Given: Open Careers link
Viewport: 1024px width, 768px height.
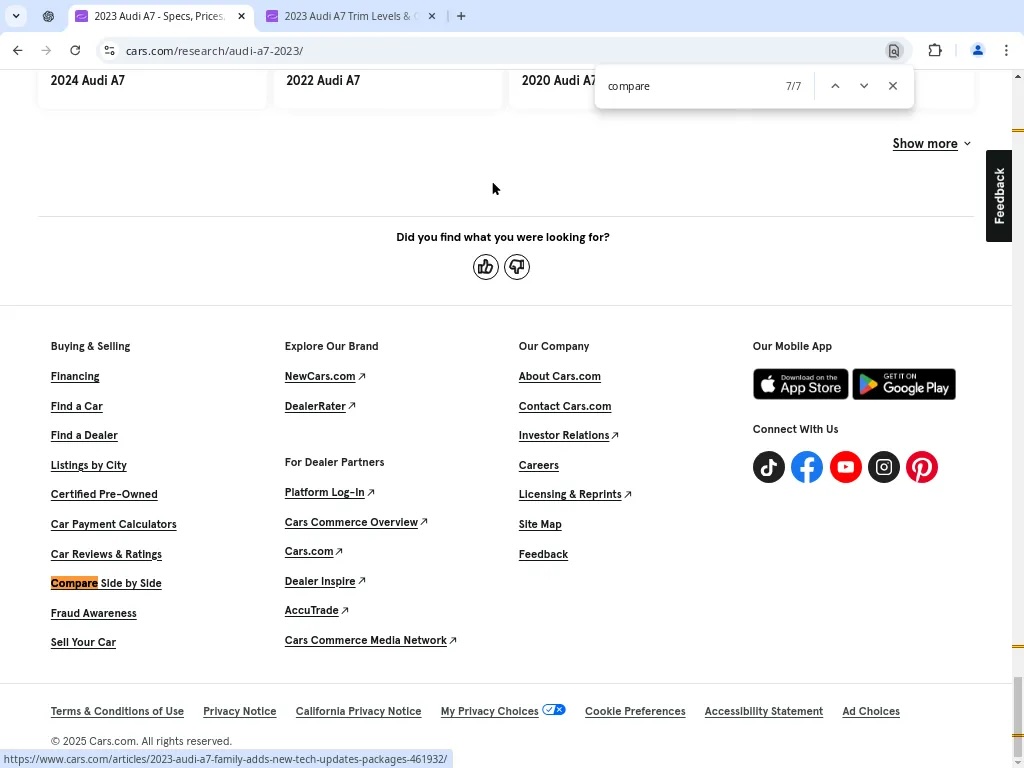Looking at the screenshot, I should tap(539, 466).
